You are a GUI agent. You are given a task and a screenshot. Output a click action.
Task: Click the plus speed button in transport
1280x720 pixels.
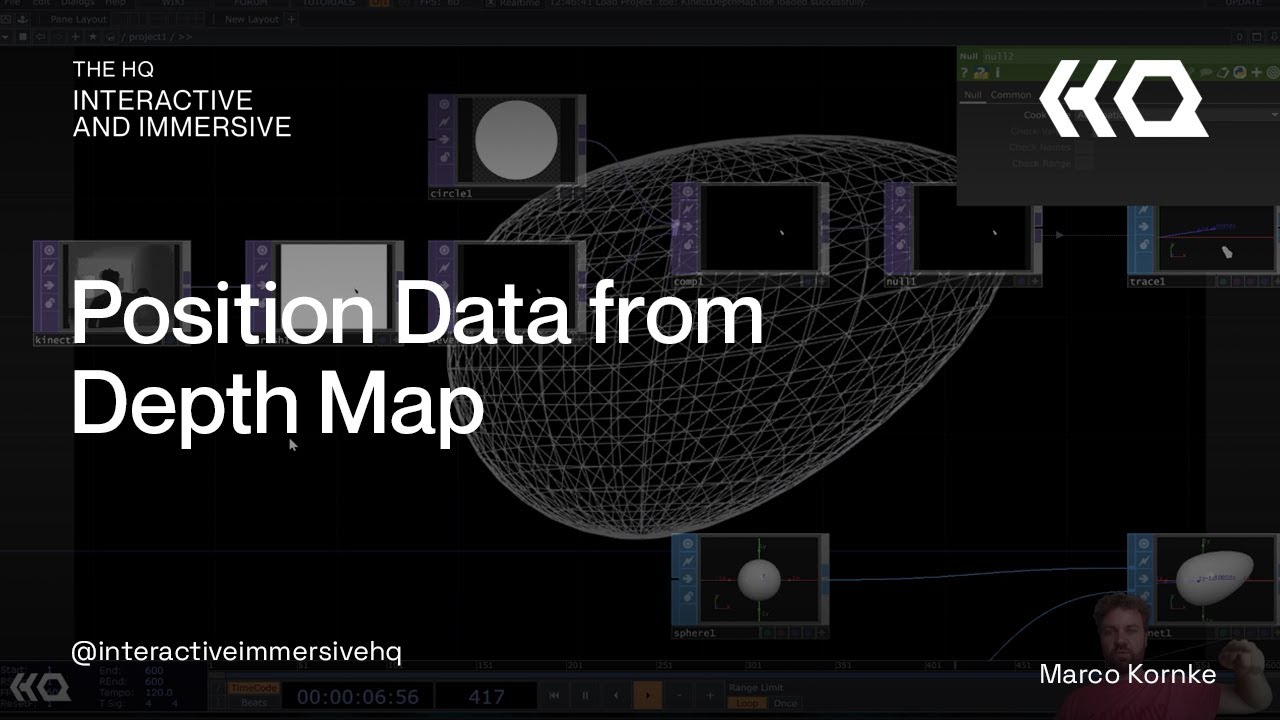[x=710, y=695]
